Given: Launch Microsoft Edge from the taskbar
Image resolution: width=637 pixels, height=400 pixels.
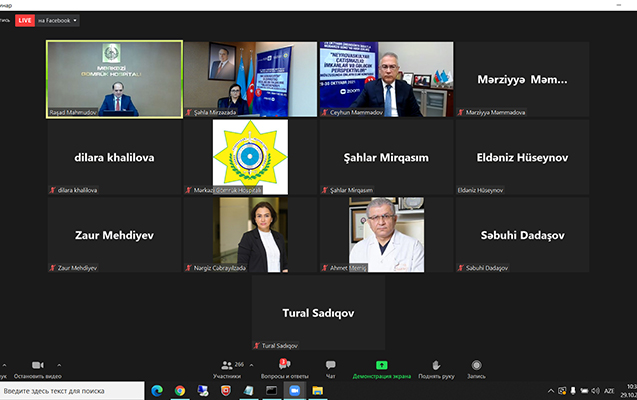Looking at the screenshot, I should (157, 390).
